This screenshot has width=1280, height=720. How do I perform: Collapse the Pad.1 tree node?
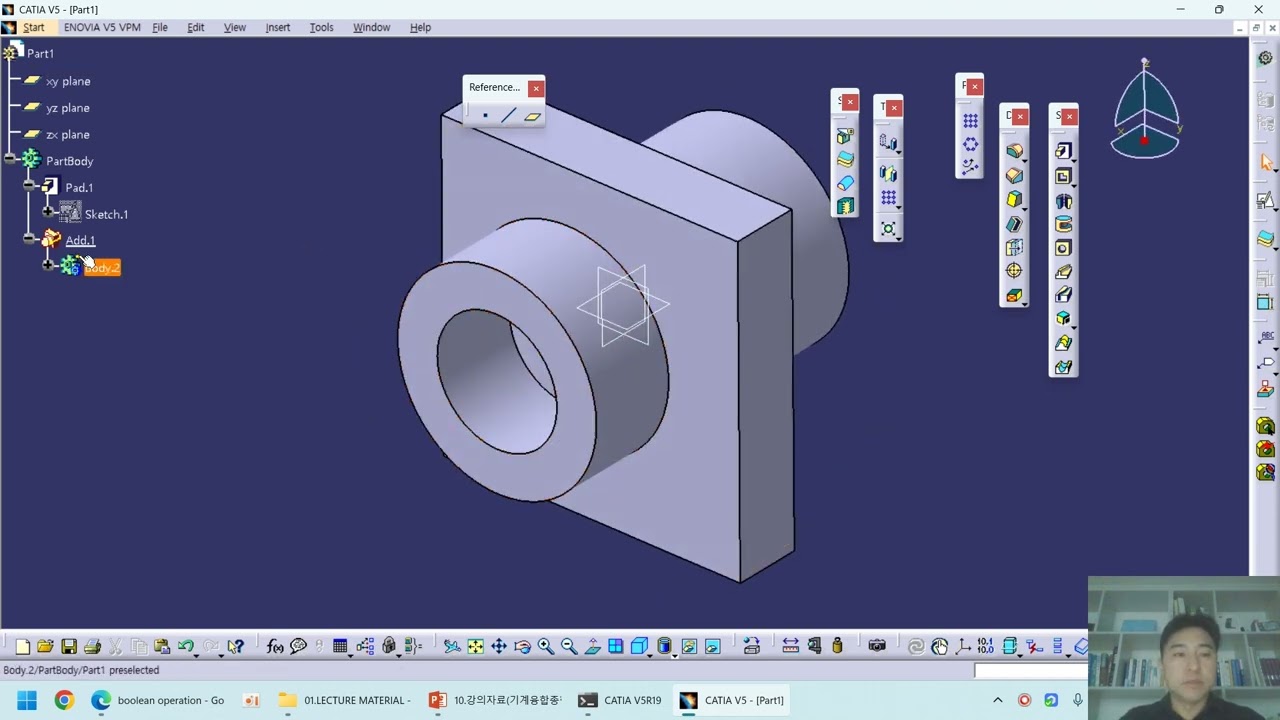[29, 185]
